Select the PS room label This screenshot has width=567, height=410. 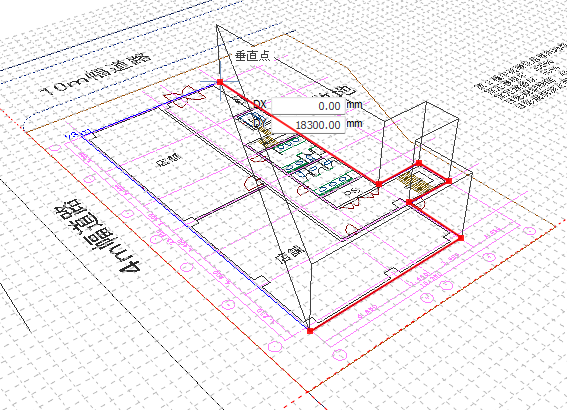tap(350, 192)
